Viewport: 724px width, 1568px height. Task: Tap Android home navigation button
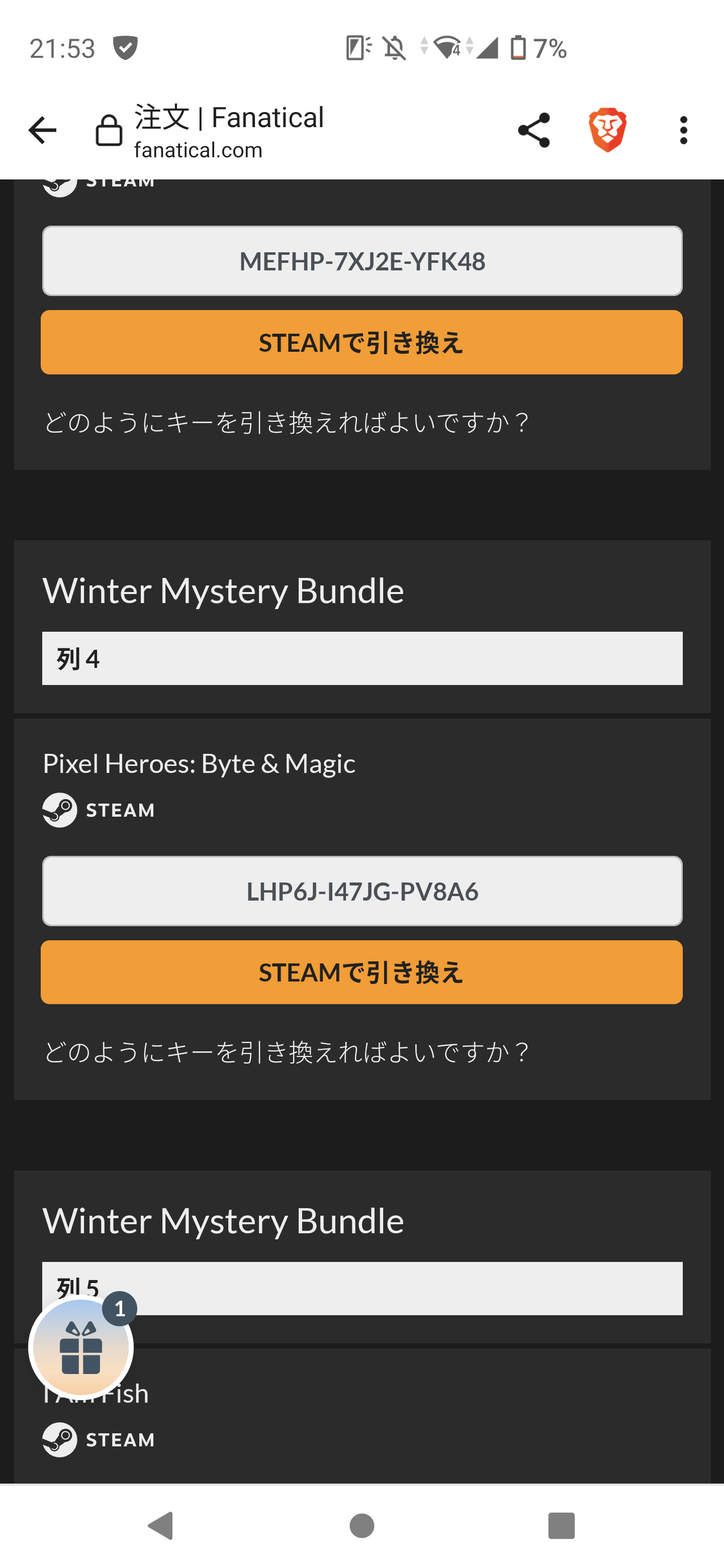361,1525
